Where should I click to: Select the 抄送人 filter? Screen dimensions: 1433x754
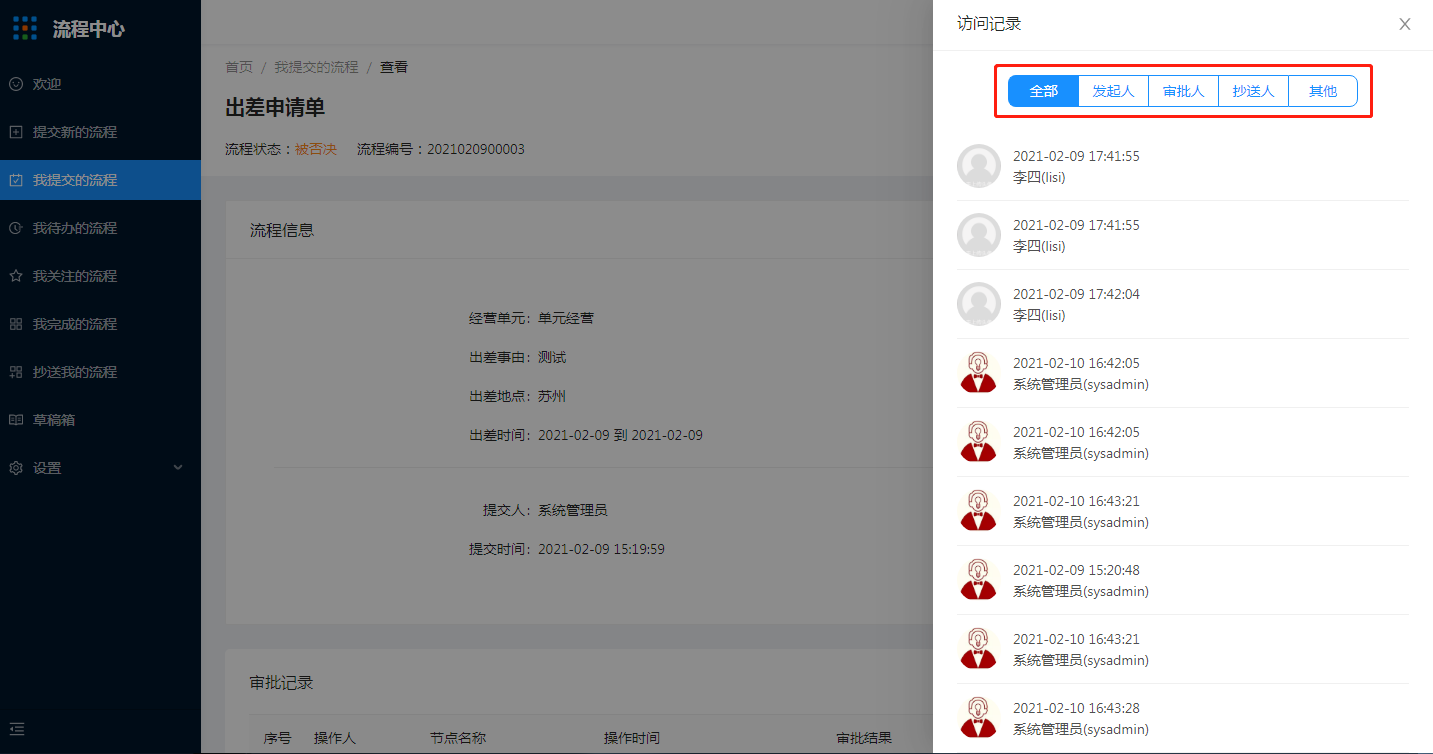[1253, 91]
